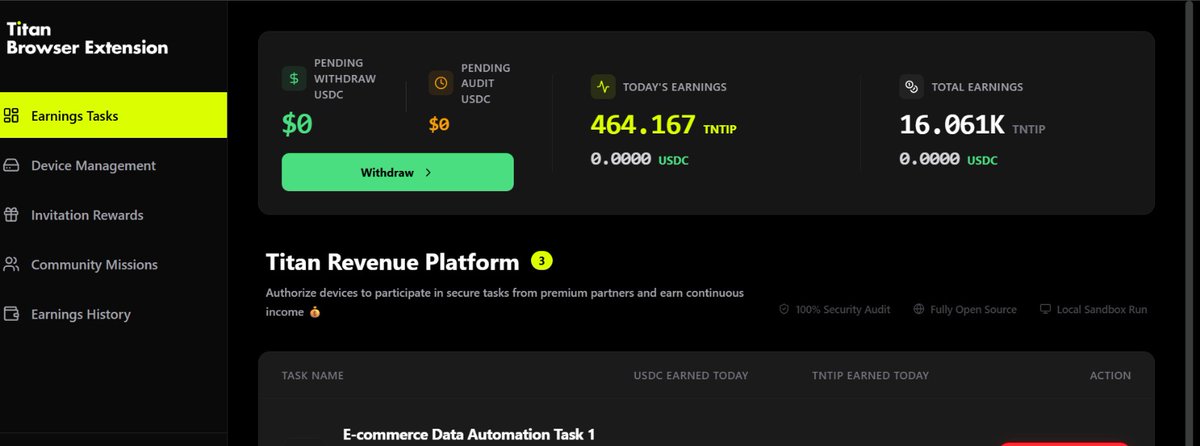Click the yellow badge showing 3
The height and width of the screenshot is (446, 1200).
[x=542, y=261]
